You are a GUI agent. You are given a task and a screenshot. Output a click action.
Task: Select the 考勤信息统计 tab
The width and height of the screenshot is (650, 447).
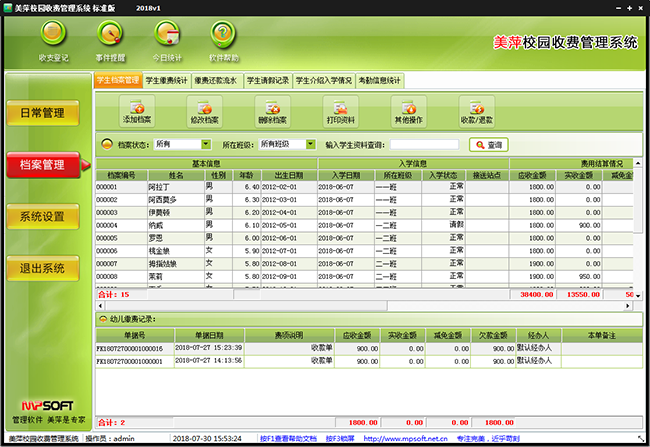(380, 80)
